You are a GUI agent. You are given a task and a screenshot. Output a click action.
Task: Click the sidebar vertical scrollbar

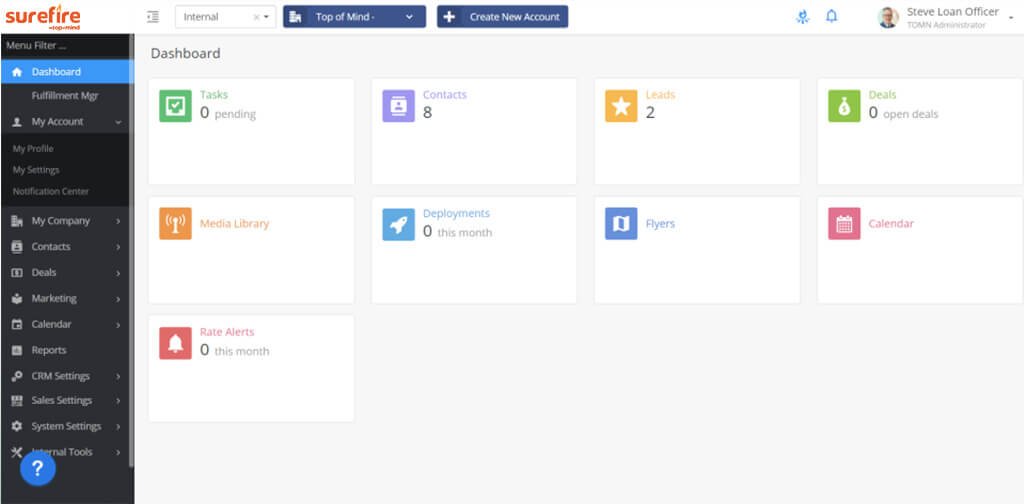click(x=132, y=251)
